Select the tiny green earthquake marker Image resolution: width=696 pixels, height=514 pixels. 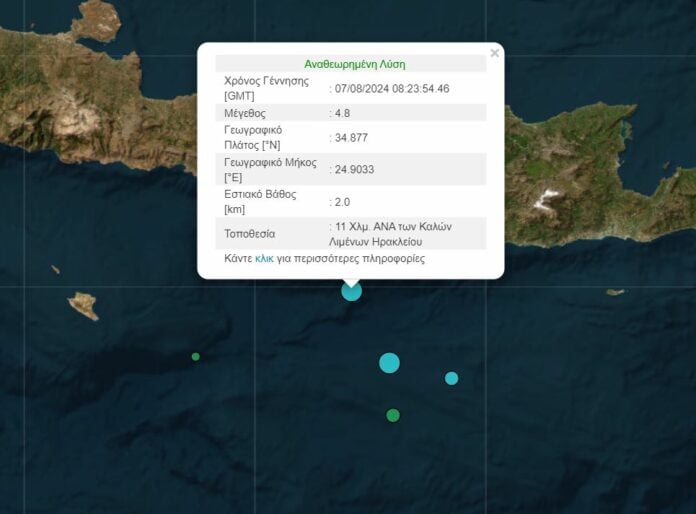[x=196, y=356]
